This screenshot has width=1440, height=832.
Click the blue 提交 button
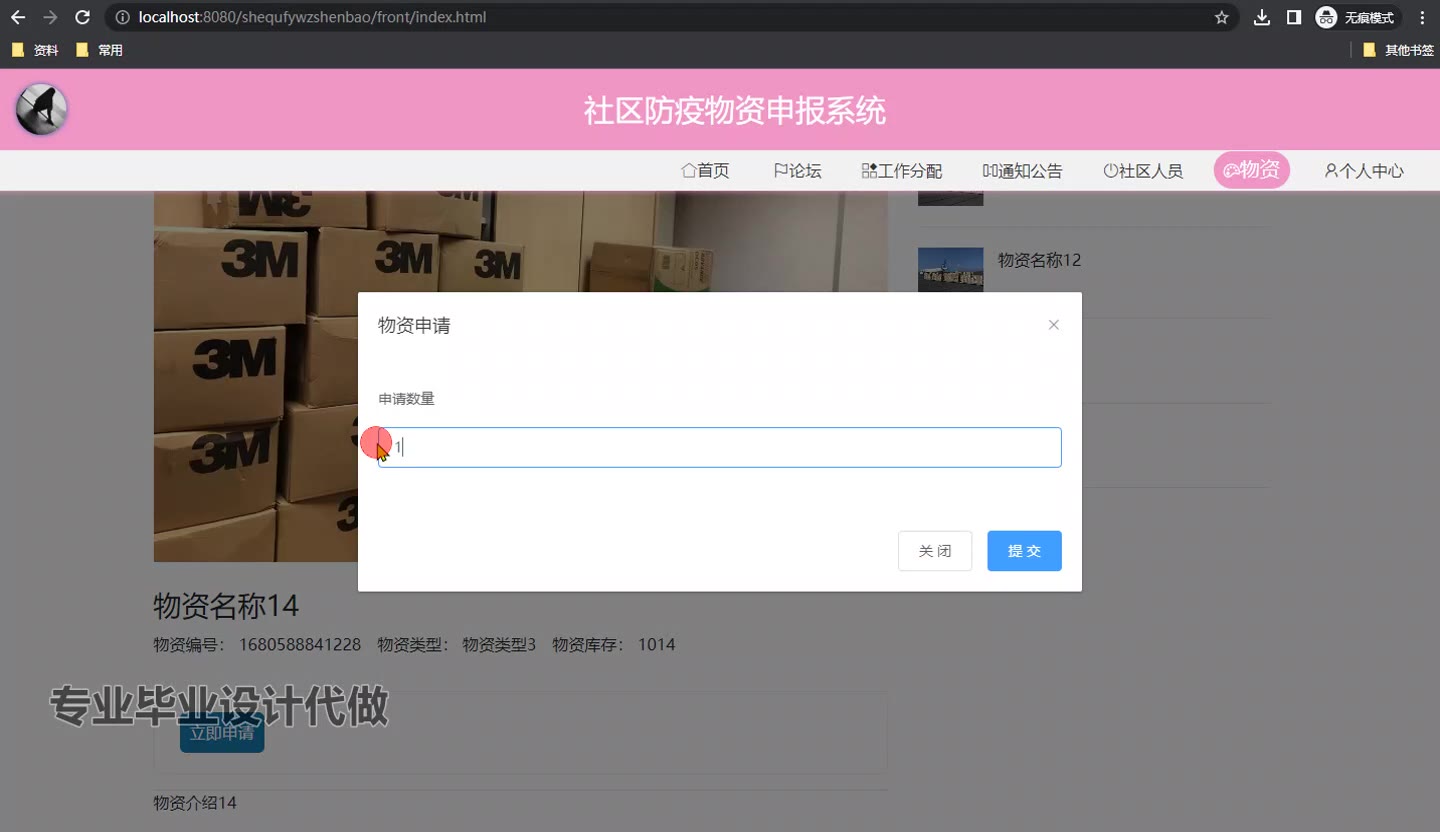(x=1024, y=551)
